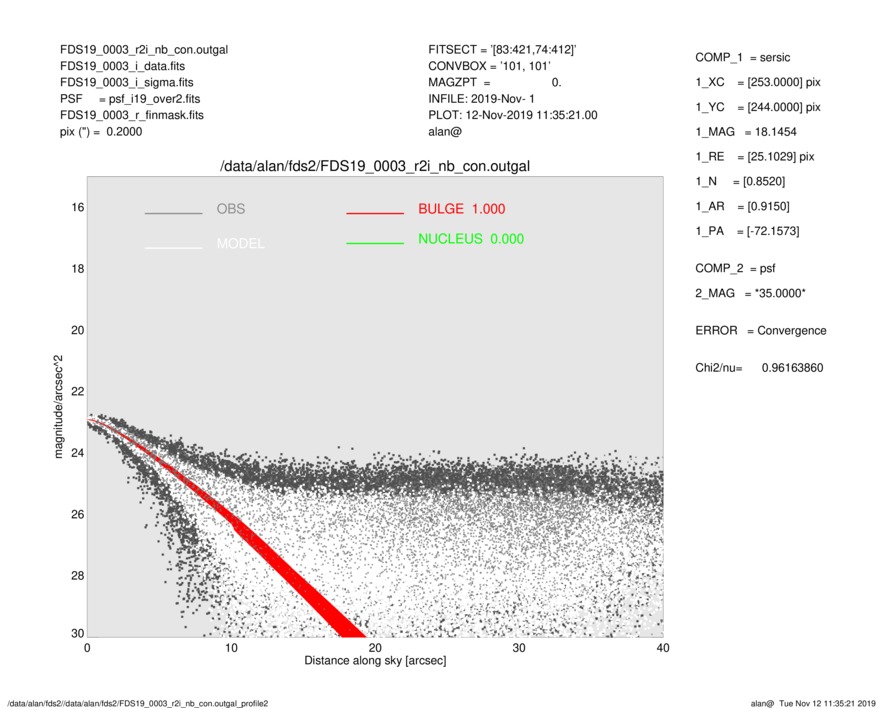This screenshot has width=885, height=708.
Task: Click the x-axis tick label '20'
Action: pyautogui.click(x=375, y=648)
